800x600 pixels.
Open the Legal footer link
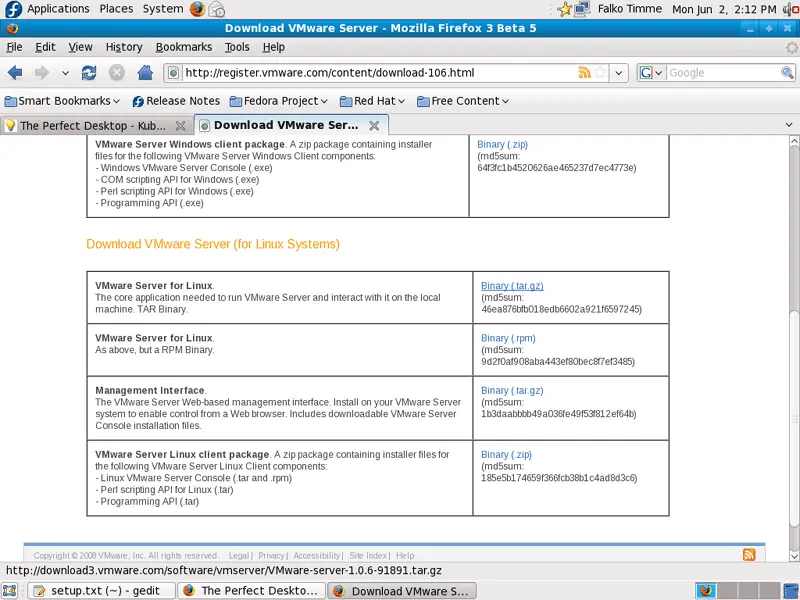(239, 556)
